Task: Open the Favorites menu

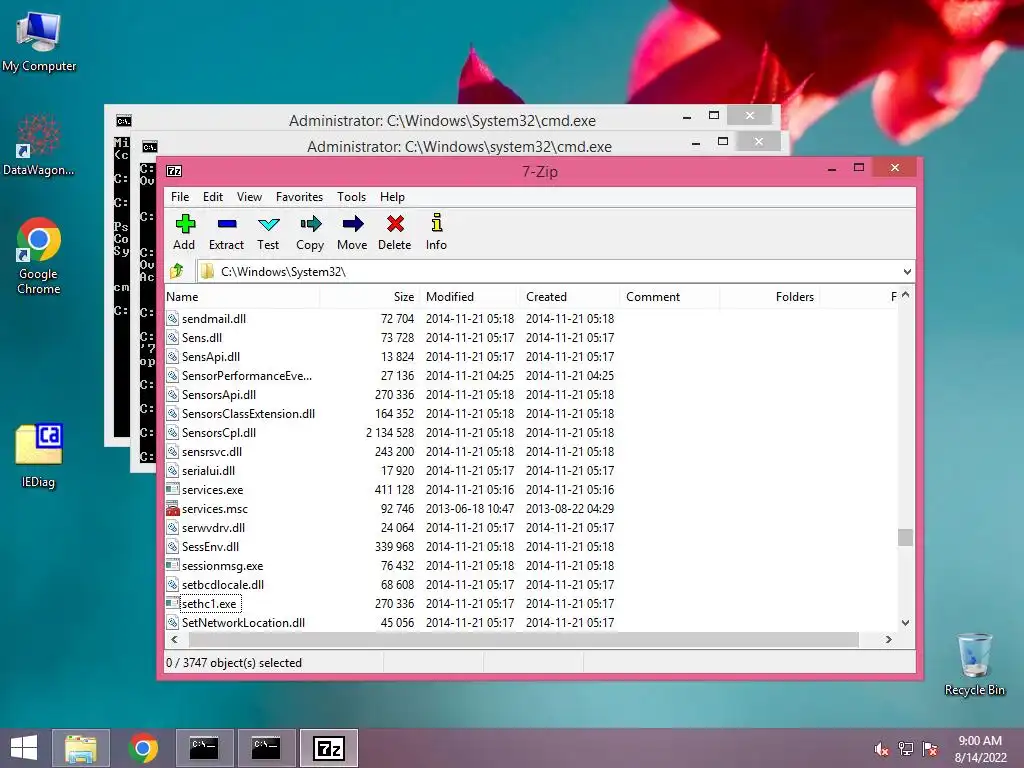Action: point(299,197)
